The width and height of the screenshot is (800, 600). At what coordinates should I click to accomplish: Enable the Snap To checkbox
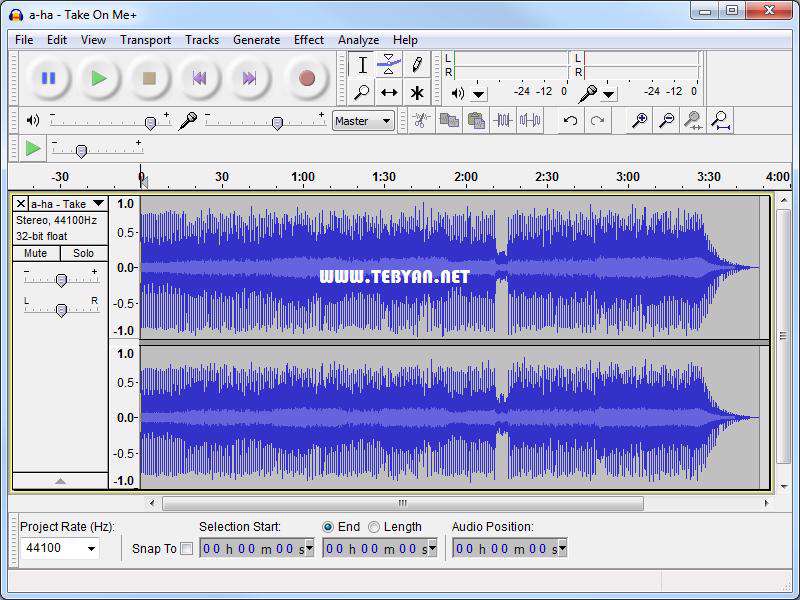tap(188, 548)
